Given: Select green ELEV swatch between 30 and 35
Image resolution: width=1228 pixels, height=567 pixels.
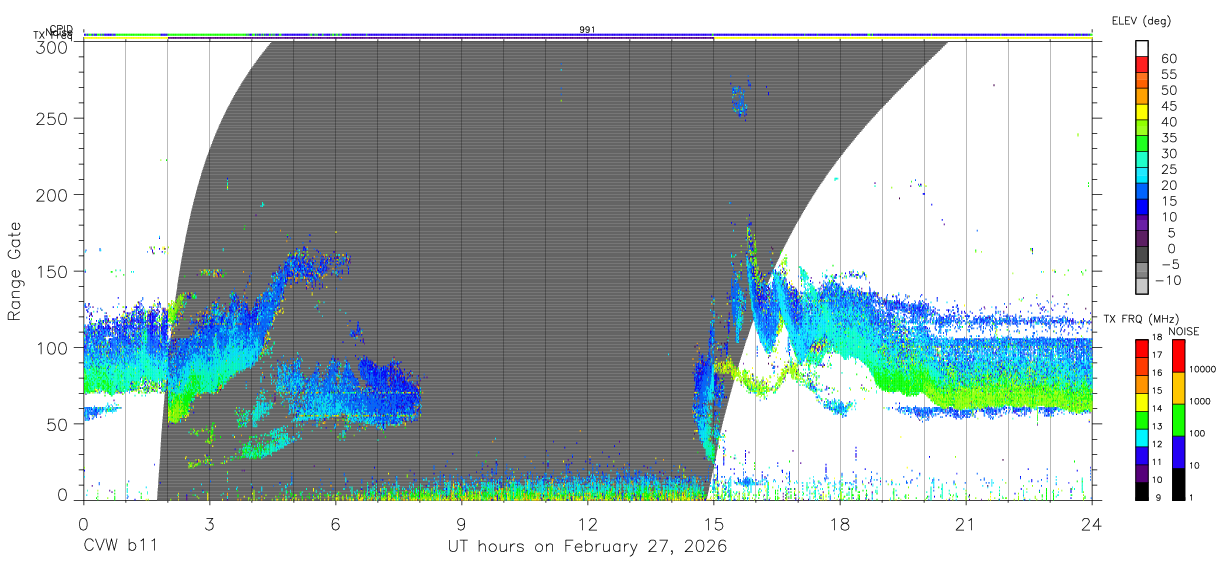Looking at the screenshot, I should 1142,145.
